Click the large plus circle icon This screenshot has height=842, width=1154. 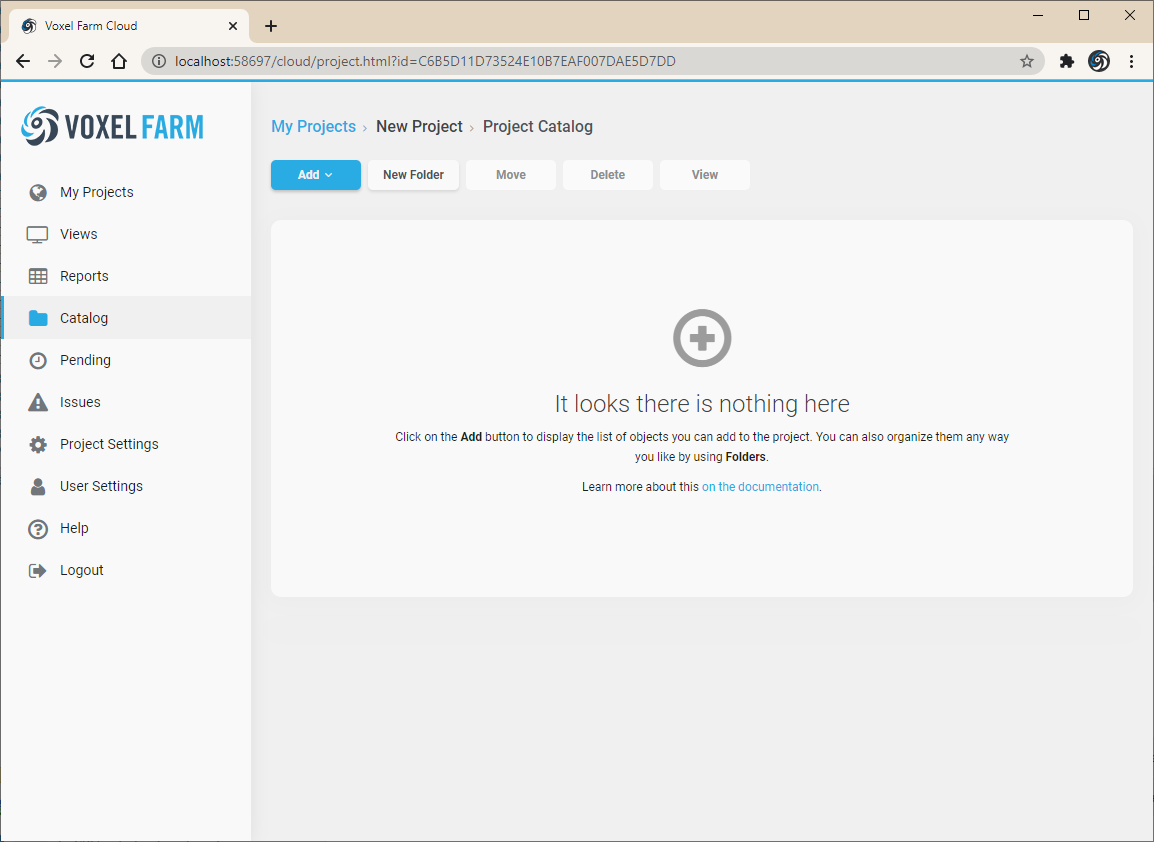coord(702,338)
